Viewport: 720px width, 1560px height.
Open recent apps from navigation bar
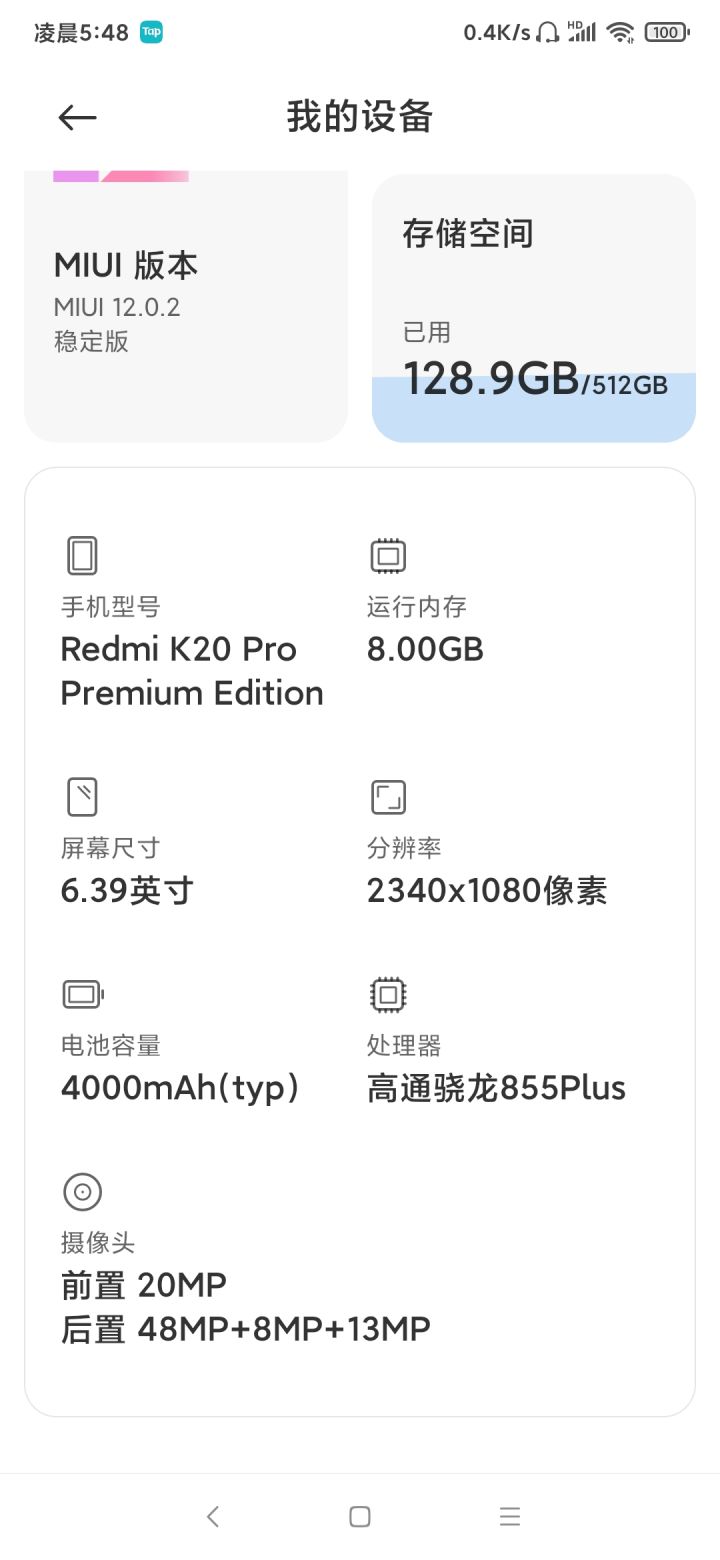510,1516
